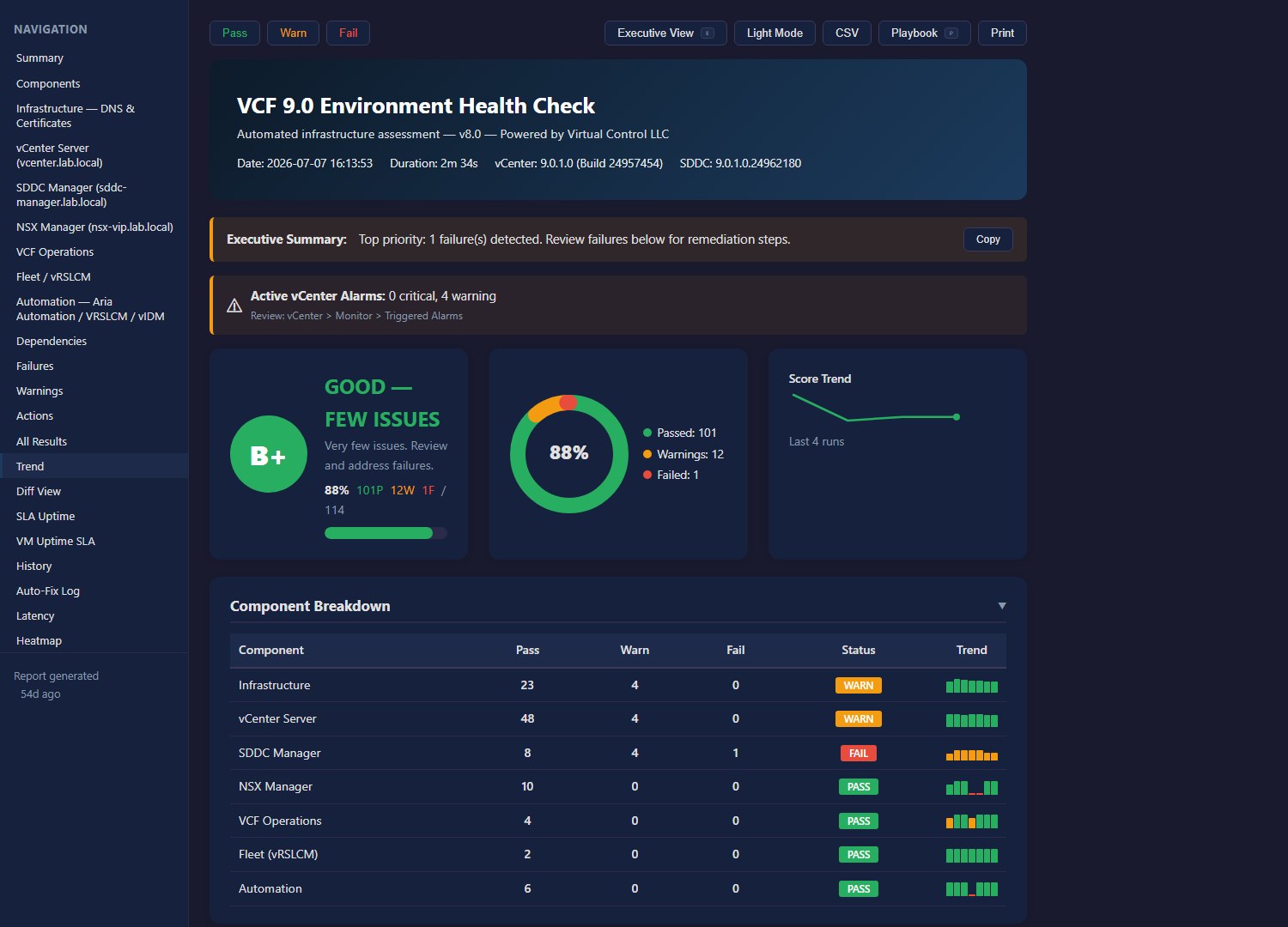Open the Playbook
Image resolution: width=1288 pixels, height=927 pixels.
point(924,33)
